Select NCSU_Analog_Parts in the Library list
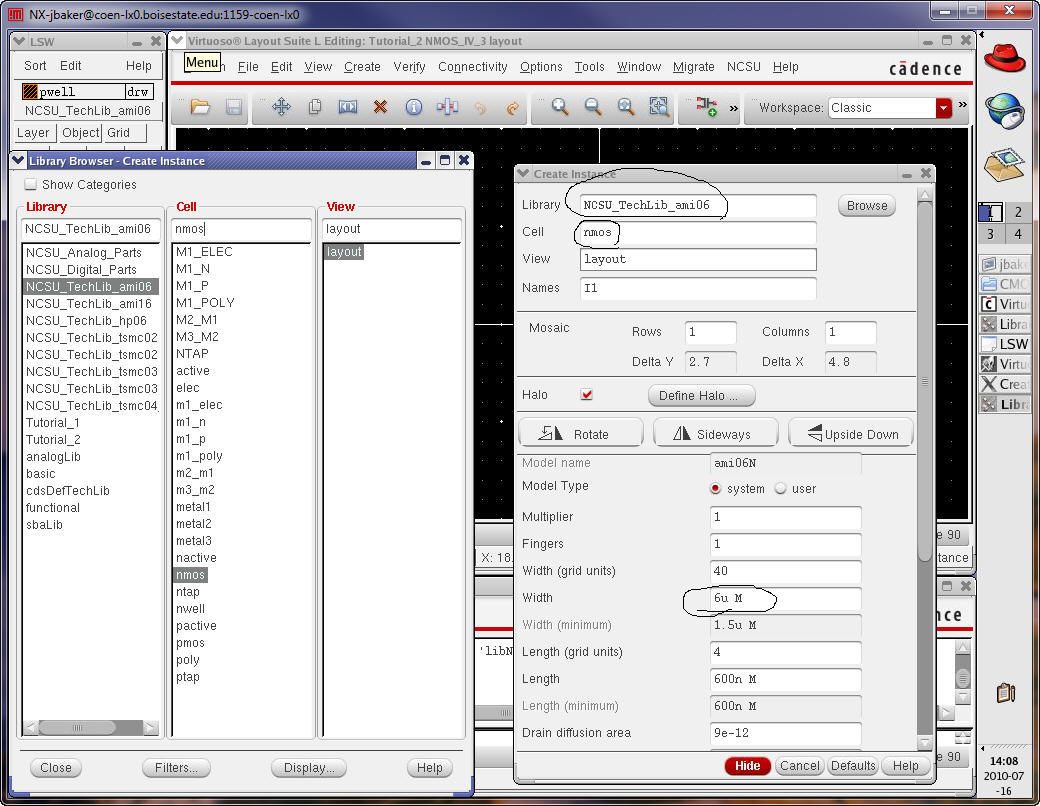The height and width of the screenshot is (806, 1040). [x=84, y=253]
